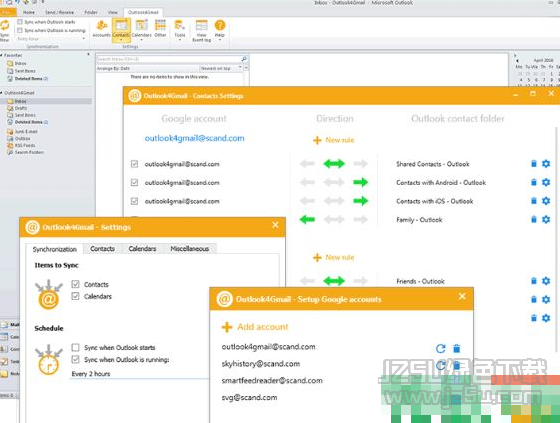Collapse the Favorites folder group

pyautogui.click(x=1, y=55)
